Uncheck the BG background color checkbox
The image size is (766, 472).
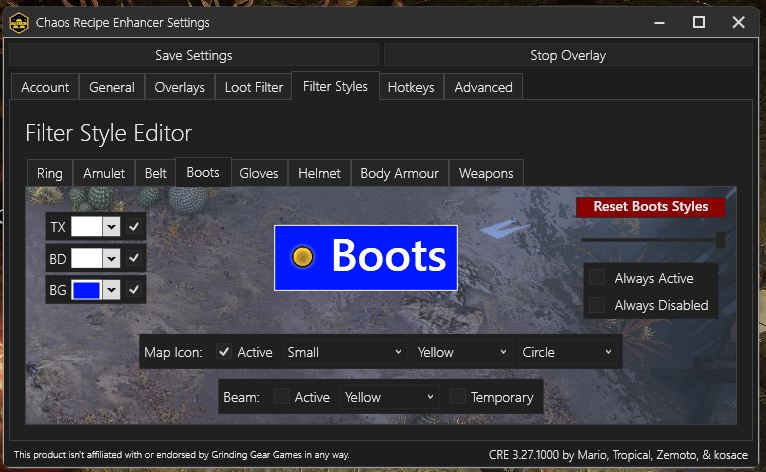[x=134, y=291]
